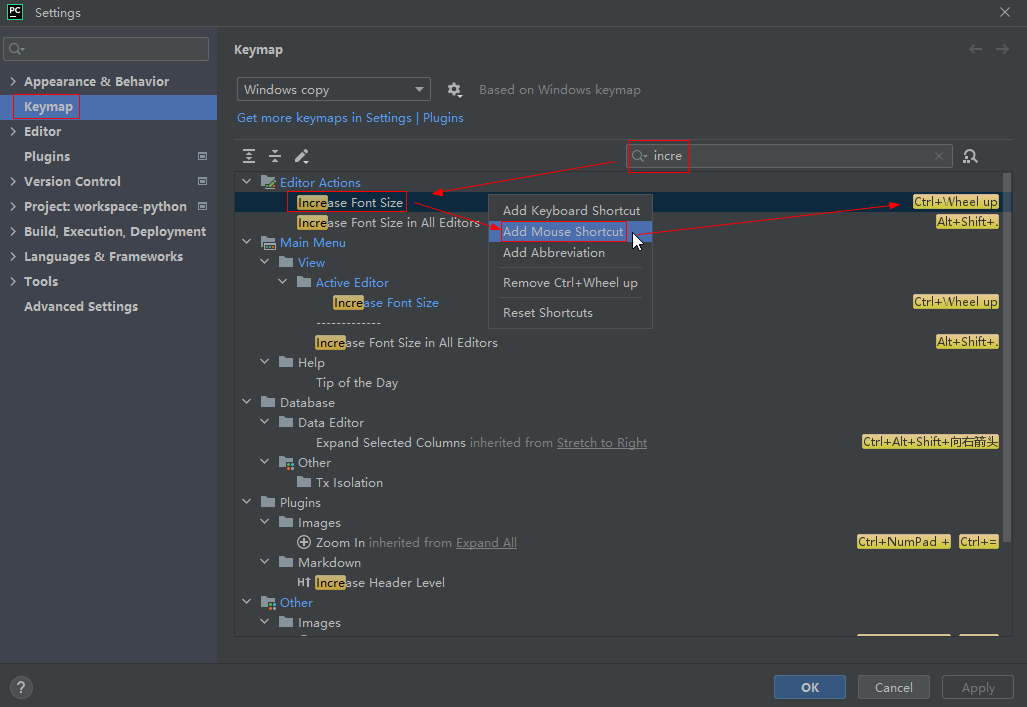The image size is (1027, 707).
Task: Click the keymap filter field with 'incre'
Action: [789, 156]
